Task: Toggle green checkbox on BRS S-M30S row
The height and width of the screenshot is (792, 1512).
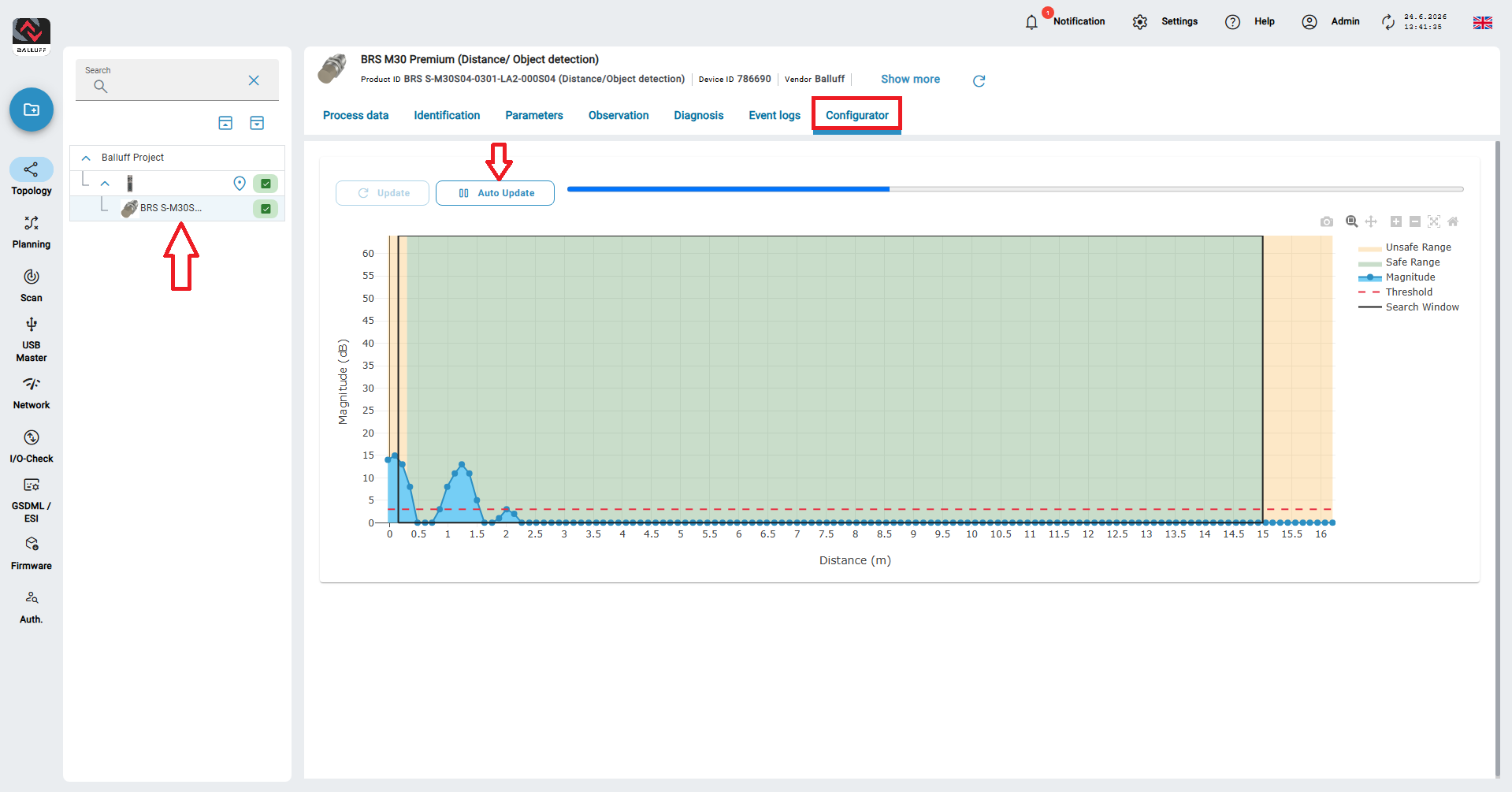Action: (266, 209)
